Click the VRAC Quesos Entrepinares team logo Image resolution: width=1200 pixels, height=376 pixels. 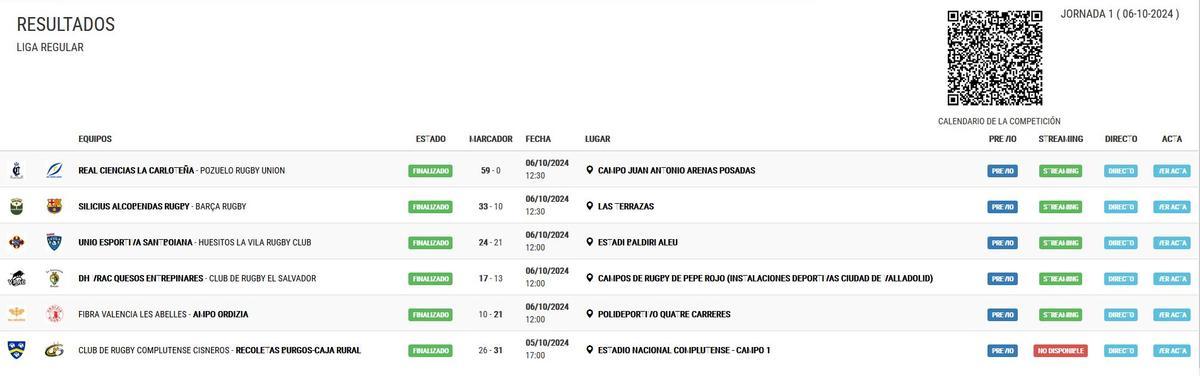coord(16,278)
